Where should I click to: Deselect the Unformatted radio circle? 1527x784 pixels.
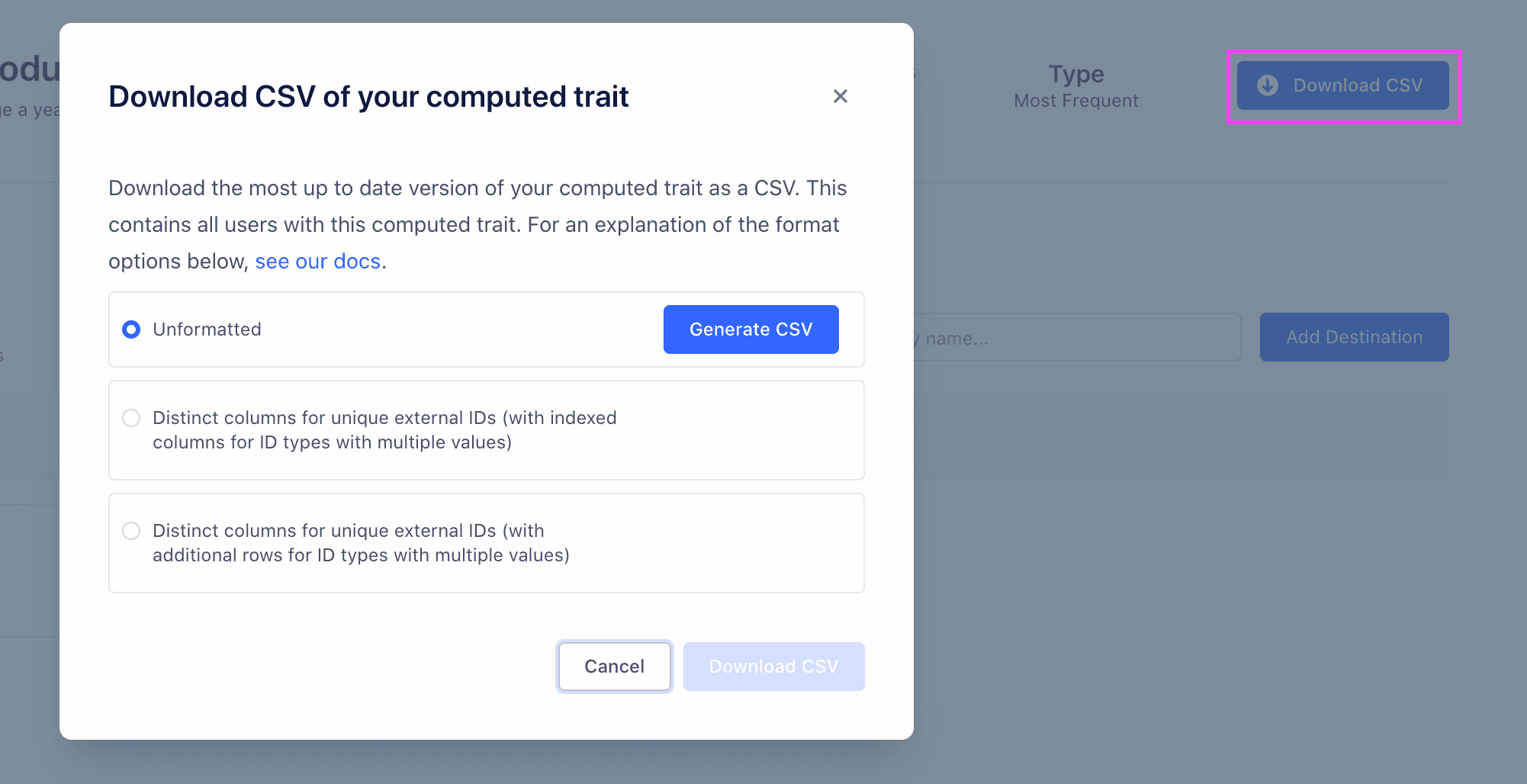pos(131,329)
